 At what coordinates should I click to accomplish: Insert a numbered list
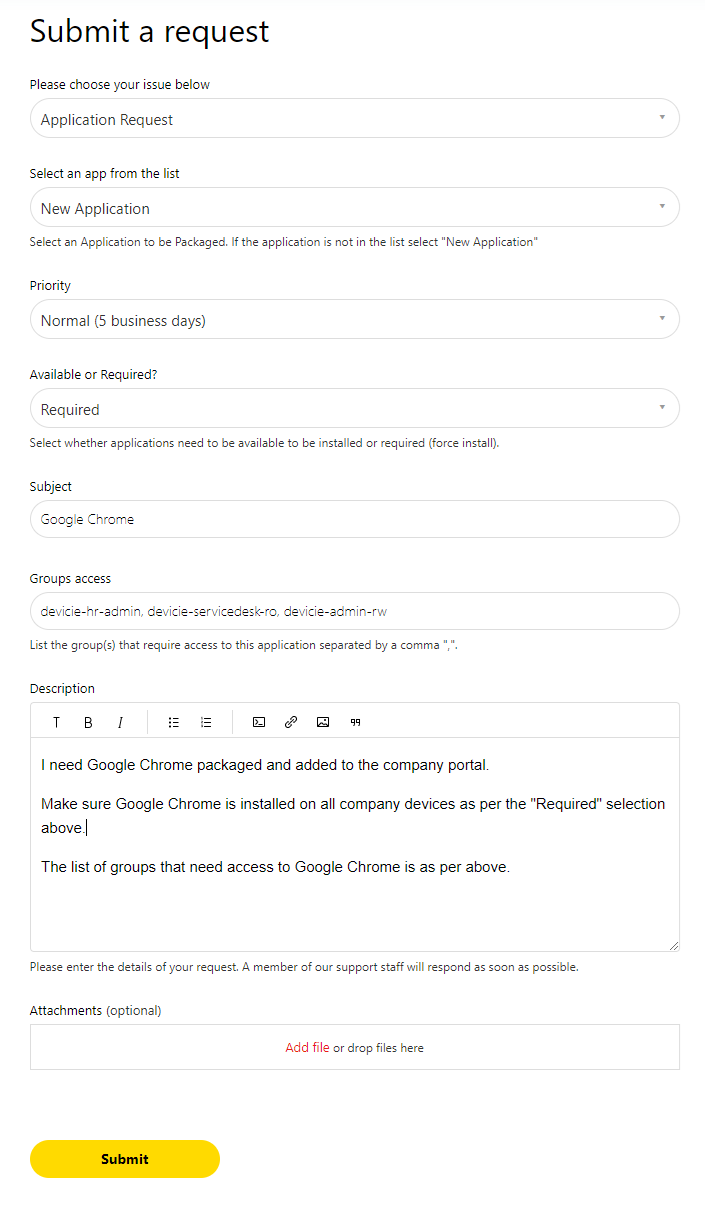(x=206, y=722)
